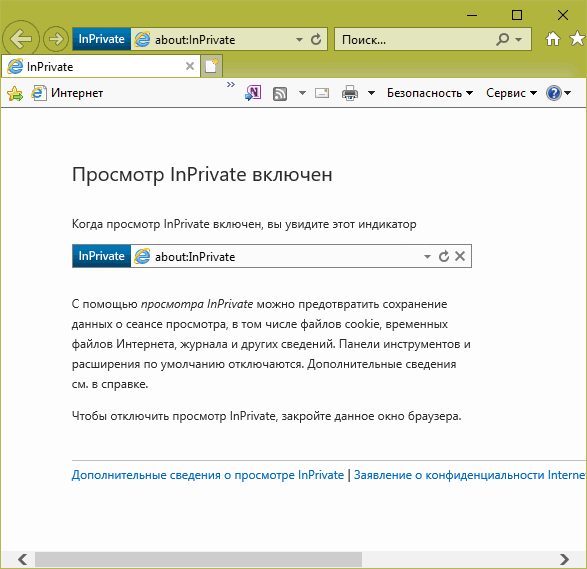This screenshot has width=587, height=569.
Task: Maximize the browser window
Action: tap(517, 15)
